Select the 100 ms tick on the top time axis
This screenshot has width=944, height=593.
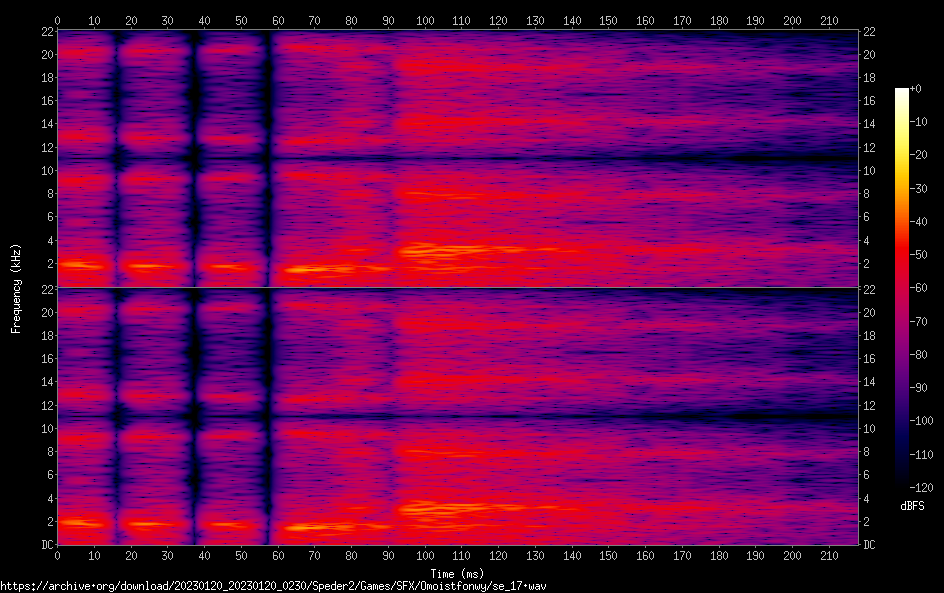[425, 20]
